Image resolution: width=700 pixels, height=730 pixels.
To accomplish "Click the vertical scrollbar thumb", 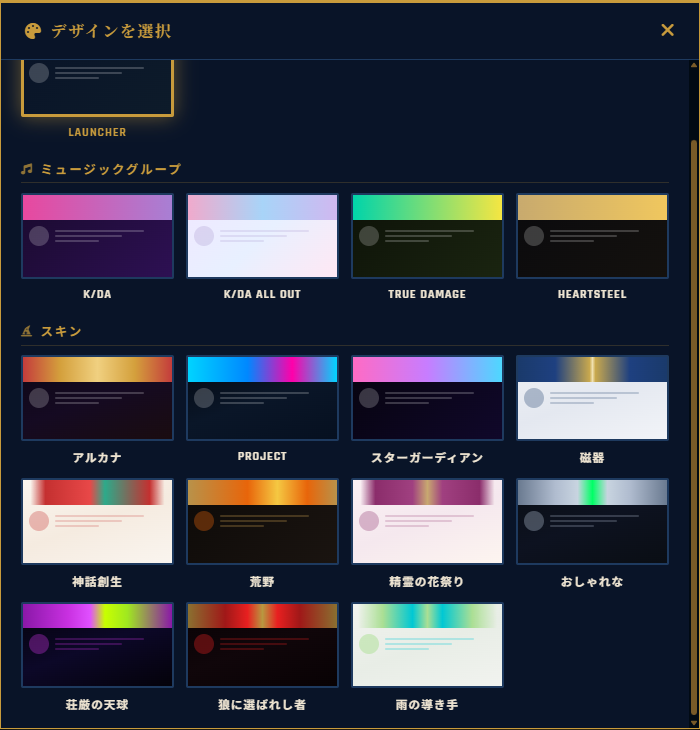I will [694, 428].
